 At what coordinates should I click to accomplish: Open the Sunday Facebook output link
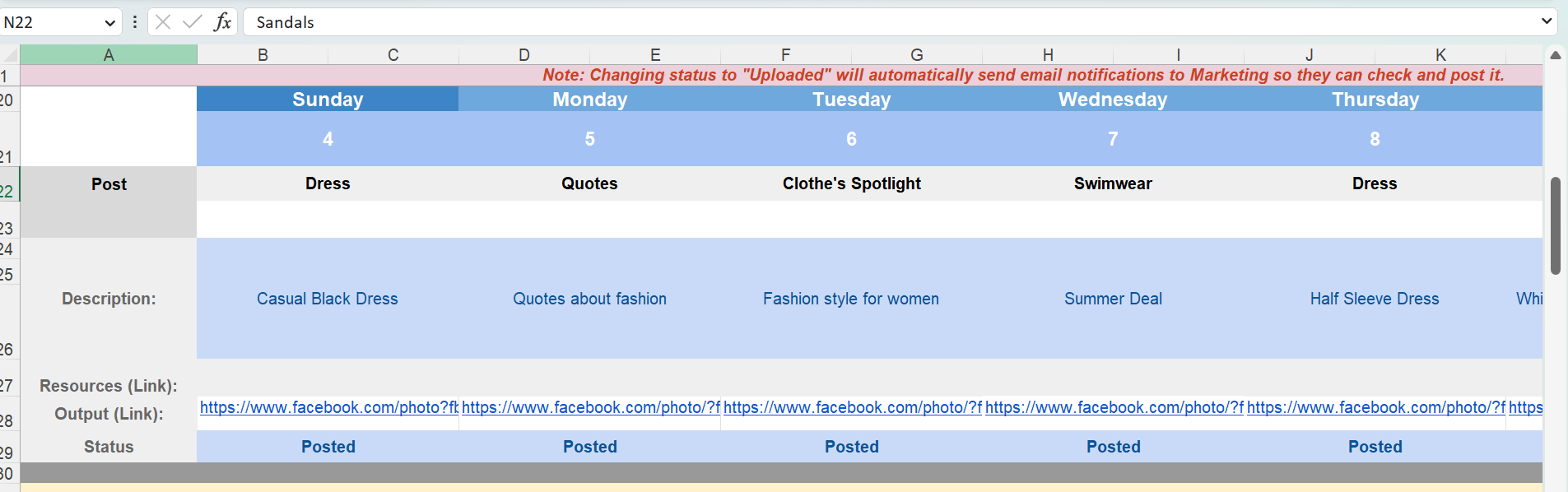tap(328, 407)
